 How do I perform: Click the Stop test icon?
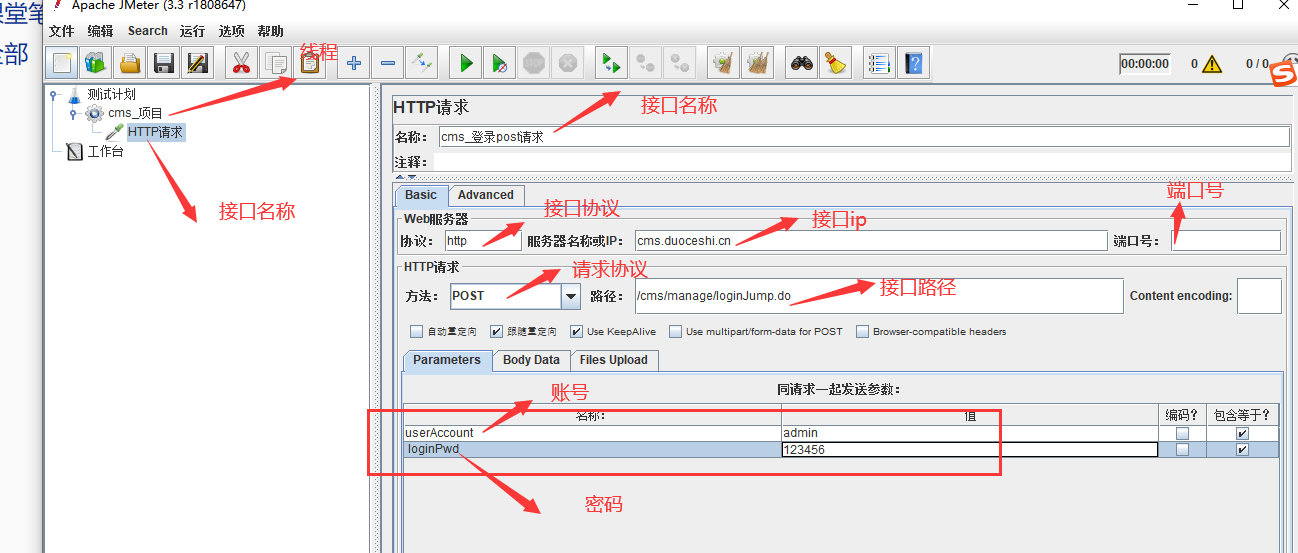tap(534, 63)
